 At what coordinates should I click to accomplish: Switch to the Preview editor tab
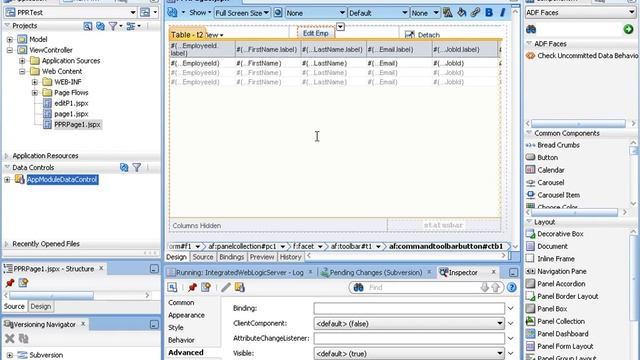[x=262, y=257]
